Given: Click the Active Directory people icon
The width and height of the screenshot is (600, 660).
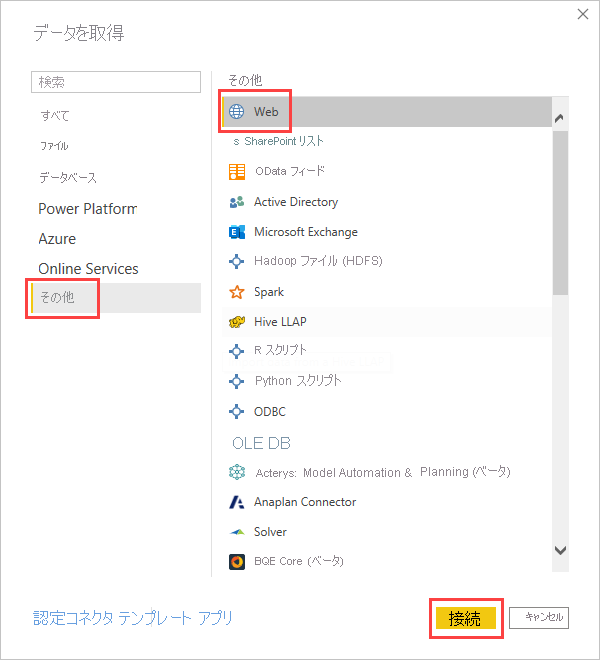Looking at the screenshot, I should point(237,202).
